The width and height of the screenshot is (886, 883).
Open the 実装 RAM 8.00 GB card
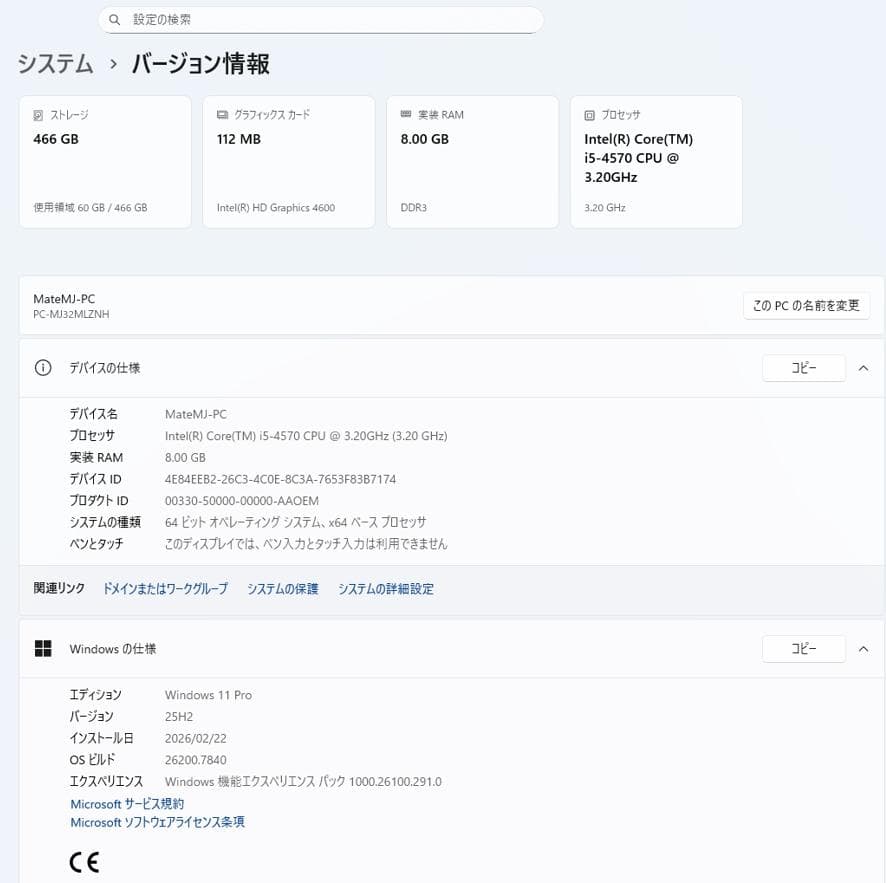point(472,162)
